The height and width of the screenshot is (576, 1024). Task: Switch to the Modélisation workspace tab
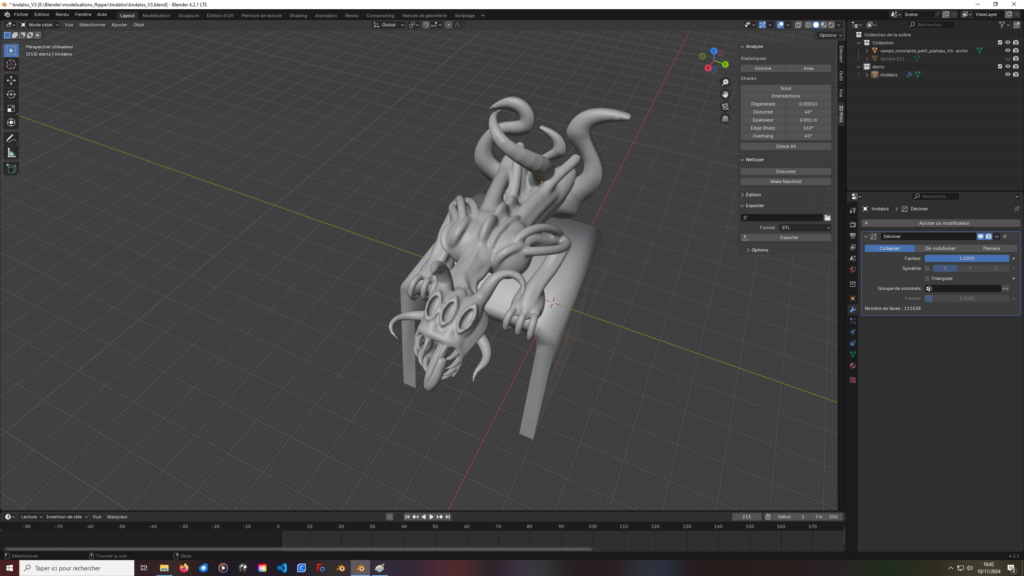(x=156, y=16)
